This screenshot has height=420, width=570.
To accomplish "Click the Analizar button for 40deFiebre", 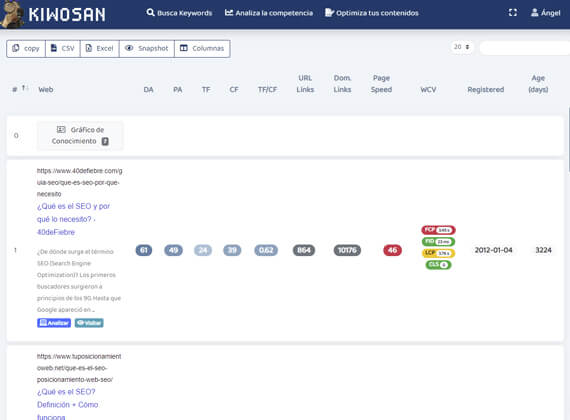I will point(54,323).
